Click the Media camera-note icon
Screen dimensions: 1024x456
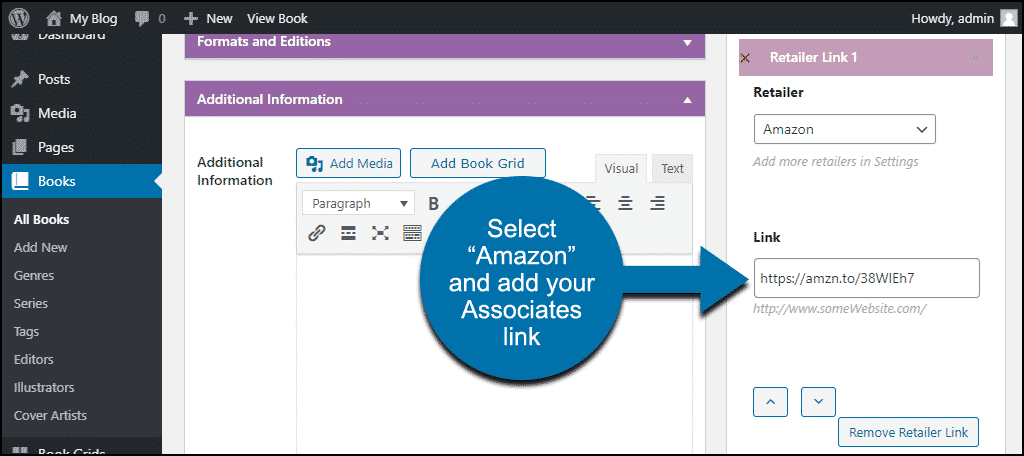(20, 114)
